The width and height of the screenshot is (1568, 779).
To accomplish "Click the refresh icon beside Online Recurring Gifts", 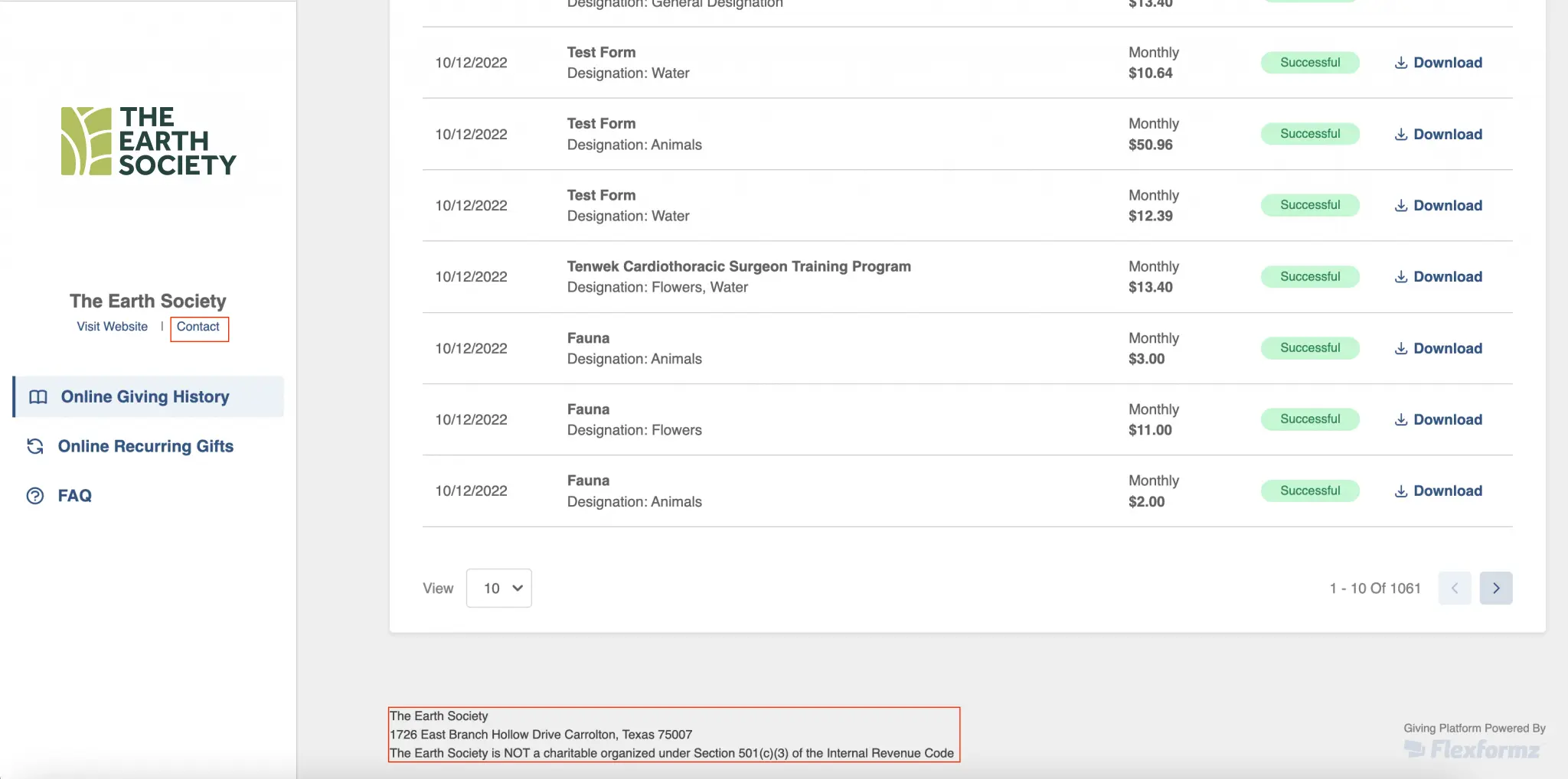I will tap(35, 446).
